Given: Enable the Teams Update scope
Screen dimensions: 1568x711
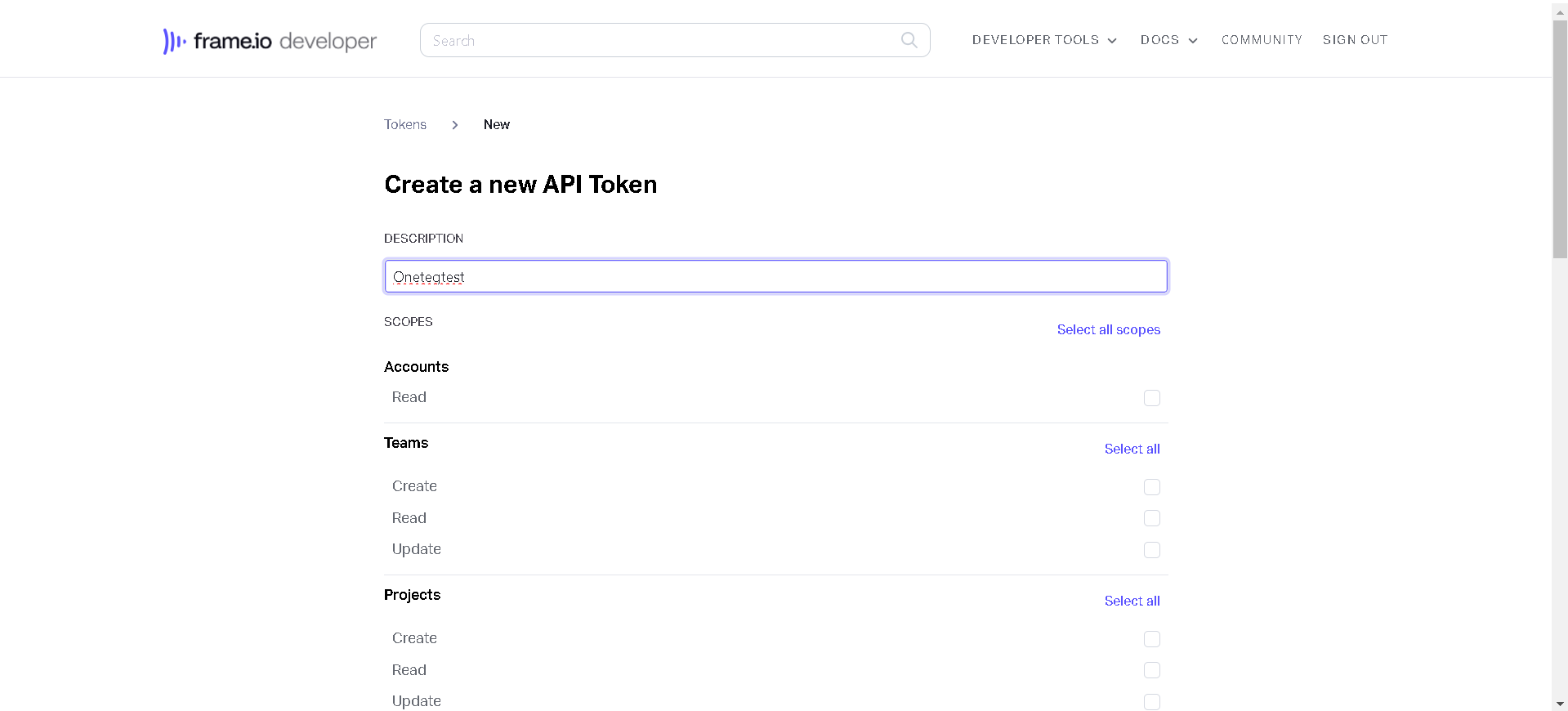Looking at the screenshot, I should (1151, 550).
